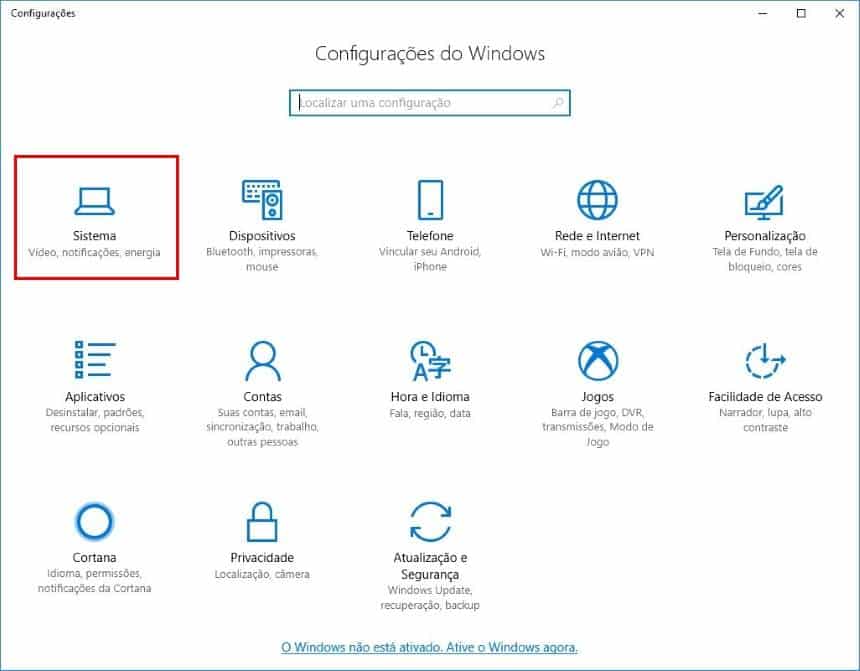Open the Sistema laptop icon
This screenshot has height=671, width=860.
[x=94, y=201]
